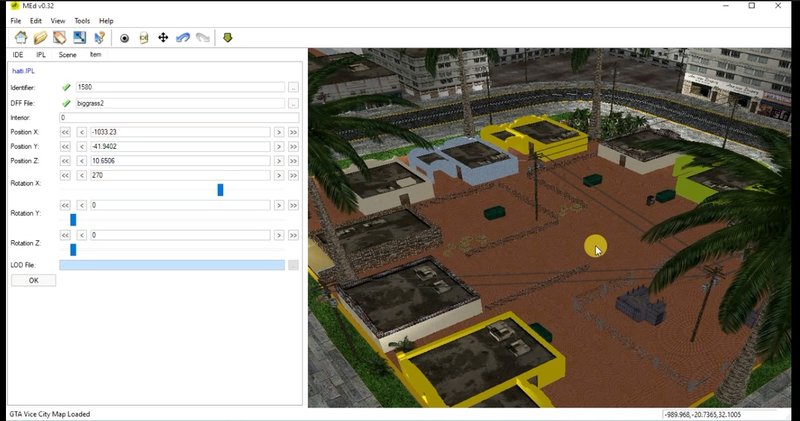Click the Rotation Z value field

[x=180, y=235]
